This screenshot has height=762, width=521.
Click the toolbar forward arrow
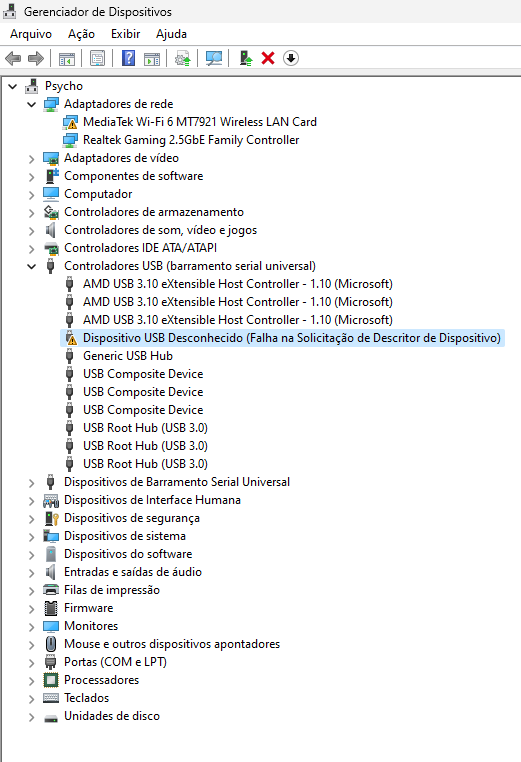[x=36, y=58]
